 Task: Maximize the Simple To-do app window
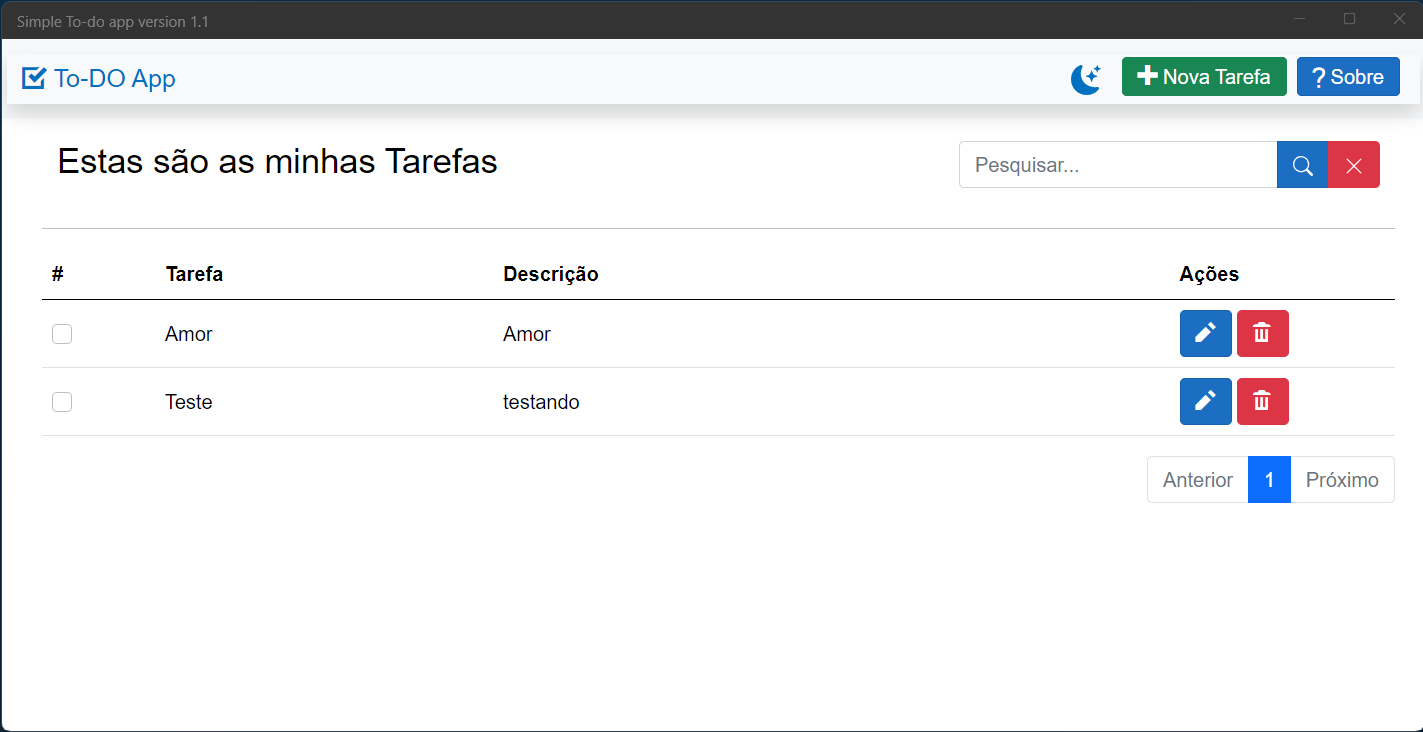pos(1349,19)
